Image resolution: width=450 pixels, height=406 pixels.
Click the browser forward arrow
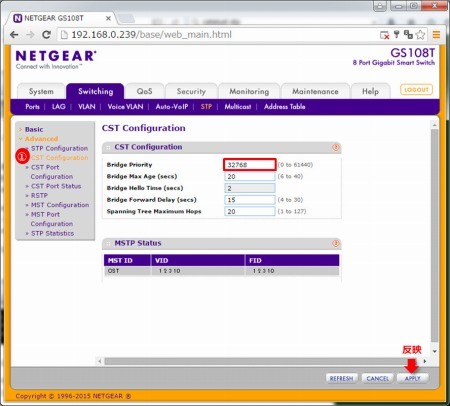[30, 35]
